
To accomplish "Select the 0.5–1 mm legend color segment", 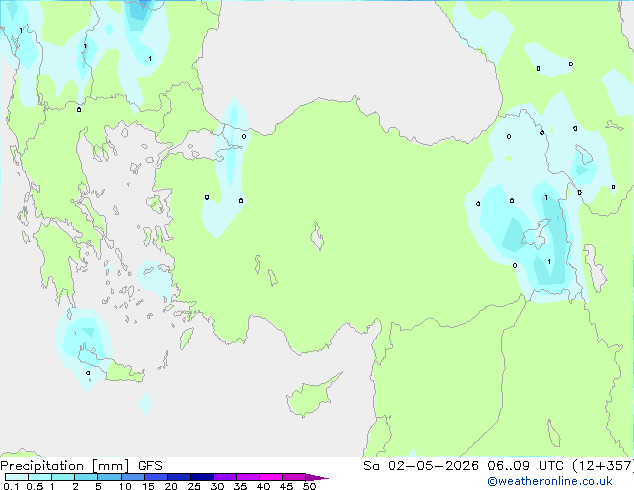I will [x=40, y=477].
